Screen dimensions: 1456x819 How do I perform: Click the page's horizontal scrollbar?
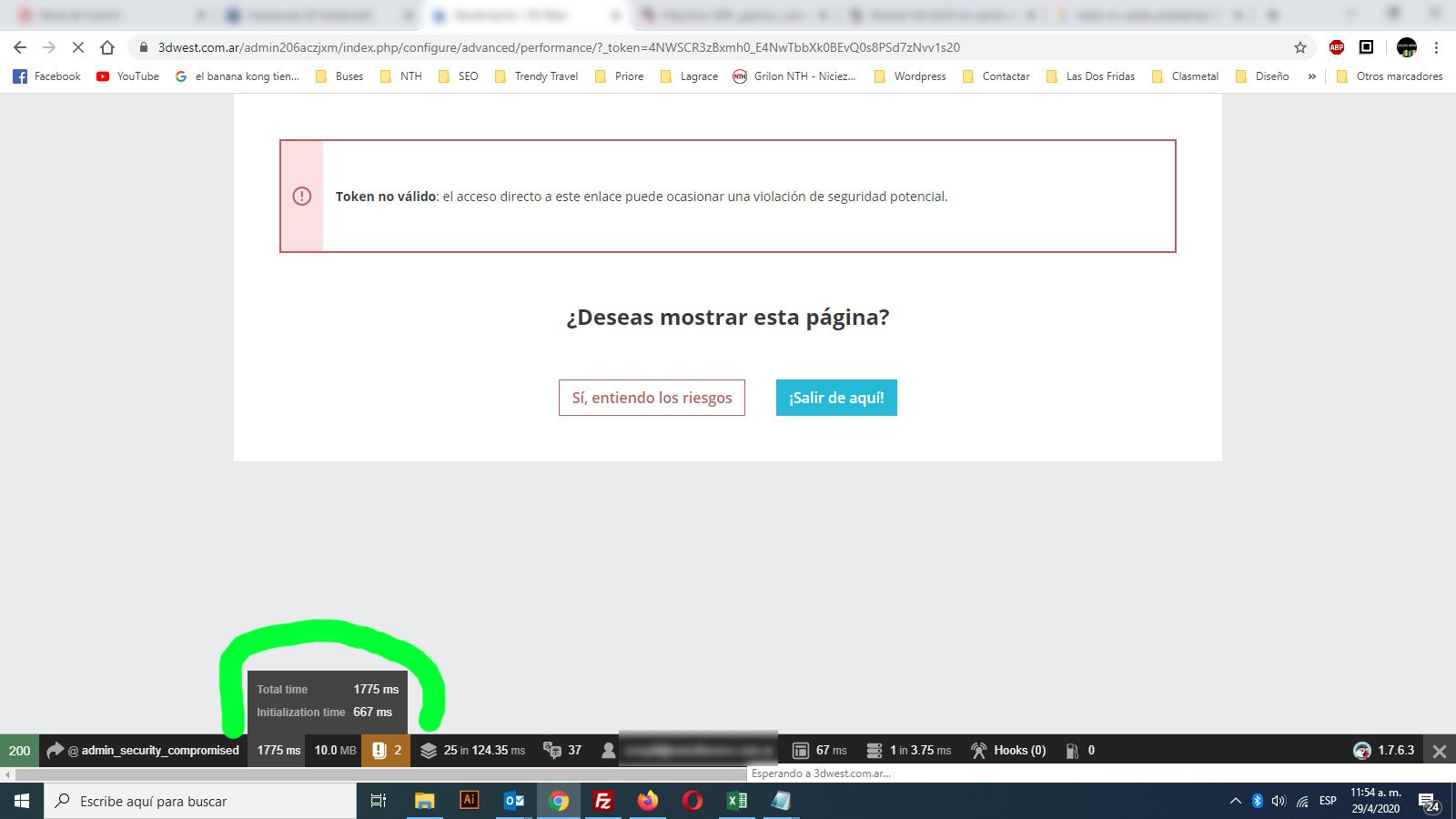[379, 774]
